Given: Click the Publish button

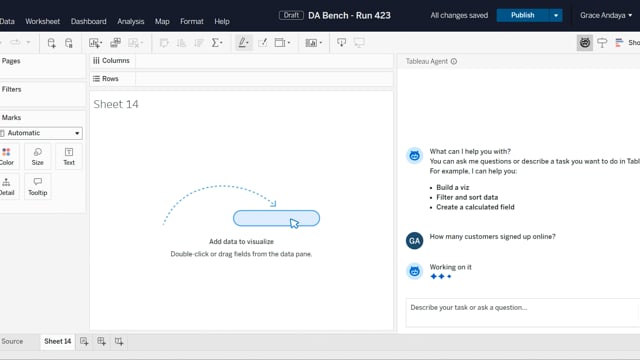Looking at the screenshot, I should pyautogui.click(x=522, y=16).
